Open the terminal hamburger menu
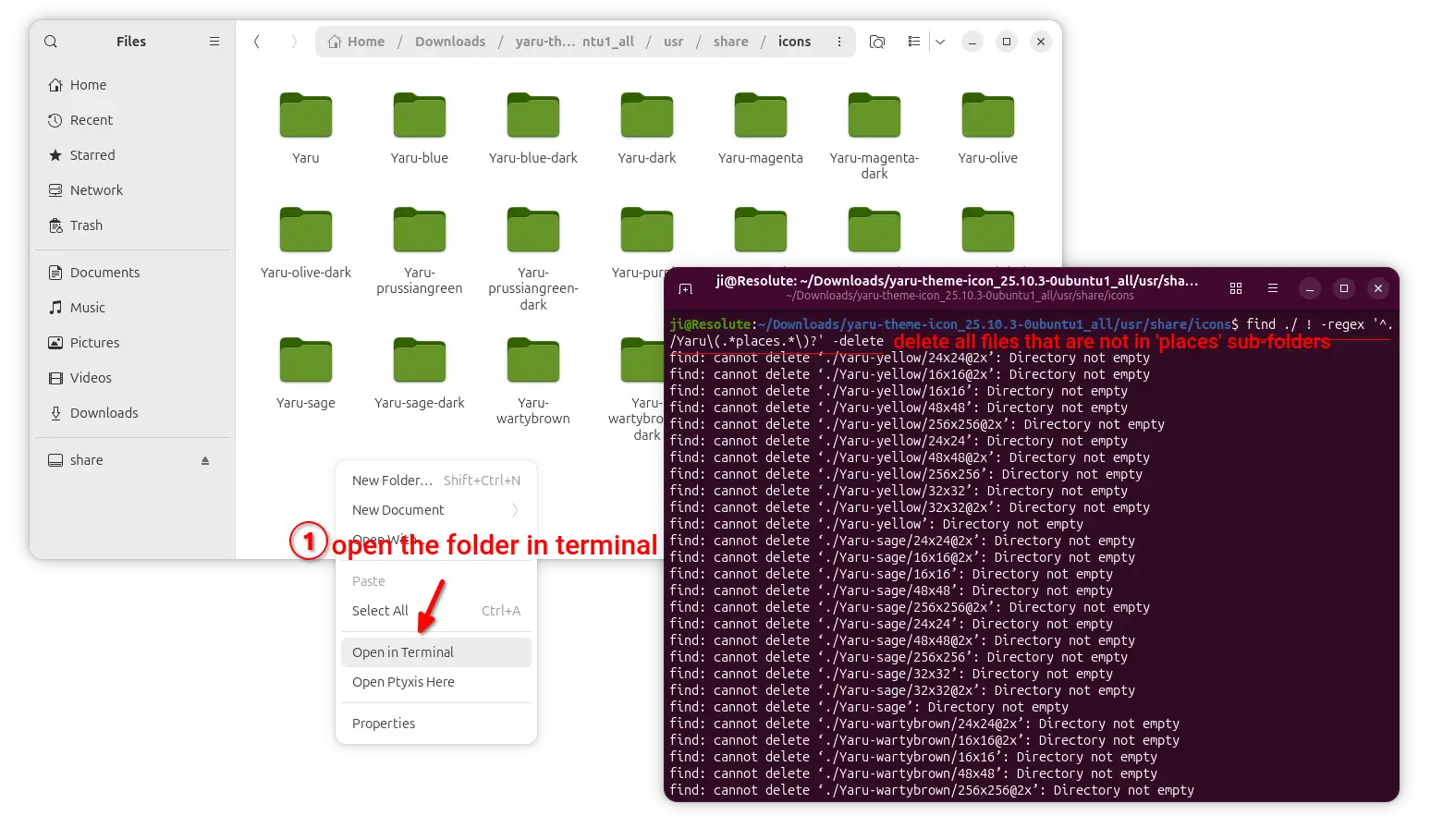Image resolution: width=1431 pixels, height=840 pixels. (1273, 288)
